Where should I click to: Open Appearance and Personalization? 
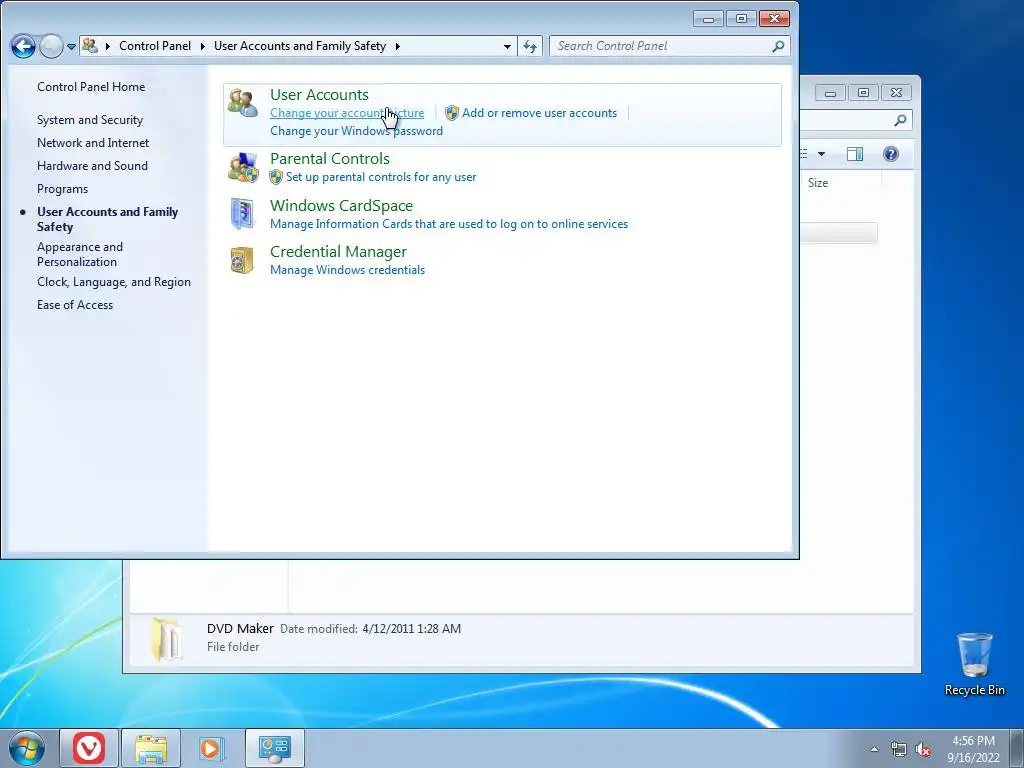tap(80, 254)
